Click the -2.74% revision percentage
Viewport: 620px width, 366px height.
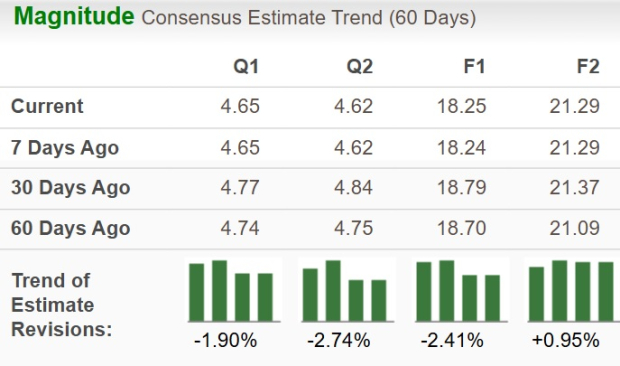[x=338, y=340]
